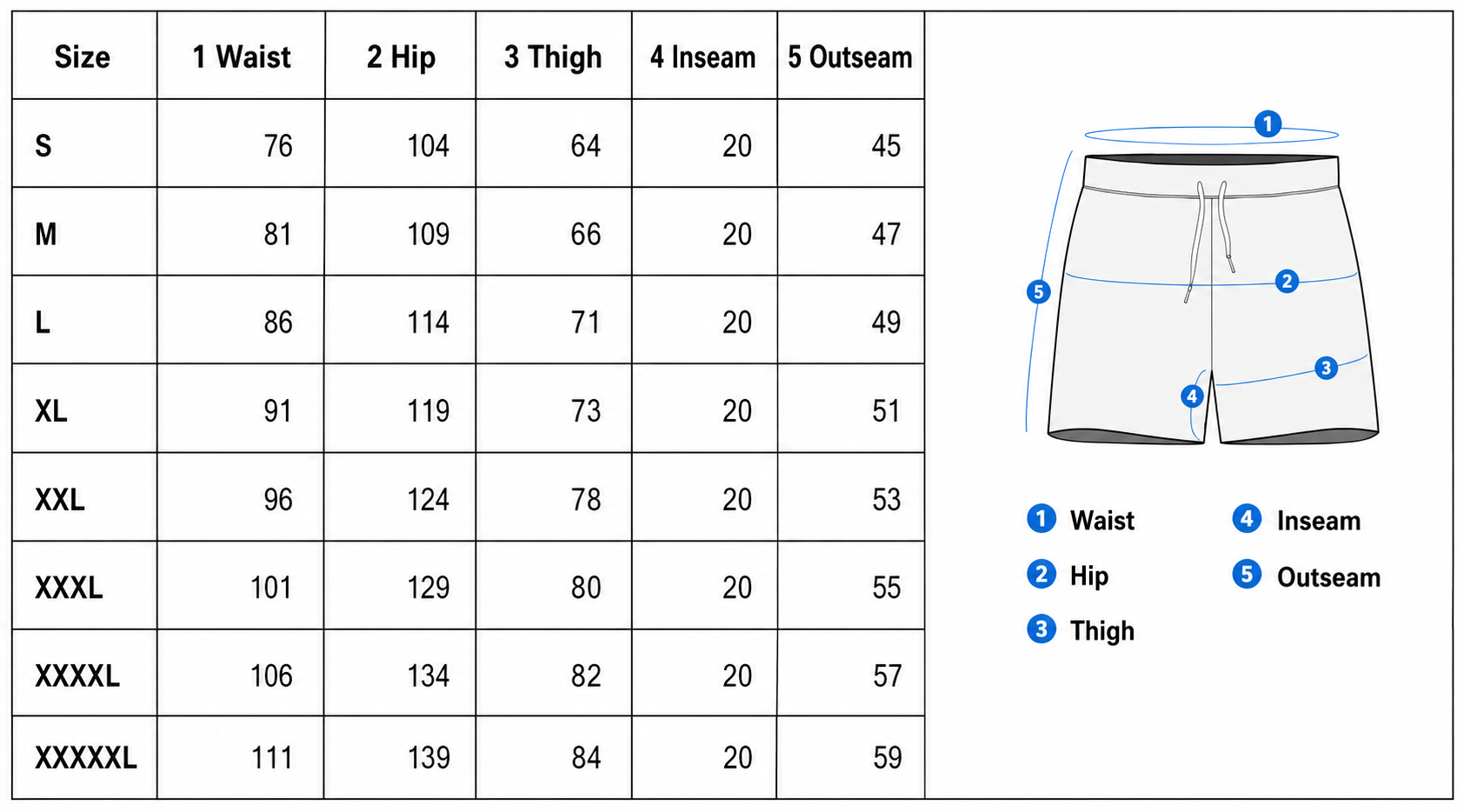Click the number 4 inseam marker on shorts diagram
Image resolution: width=1464 pixels, height=812 pixels.
tap(1192, 396)
